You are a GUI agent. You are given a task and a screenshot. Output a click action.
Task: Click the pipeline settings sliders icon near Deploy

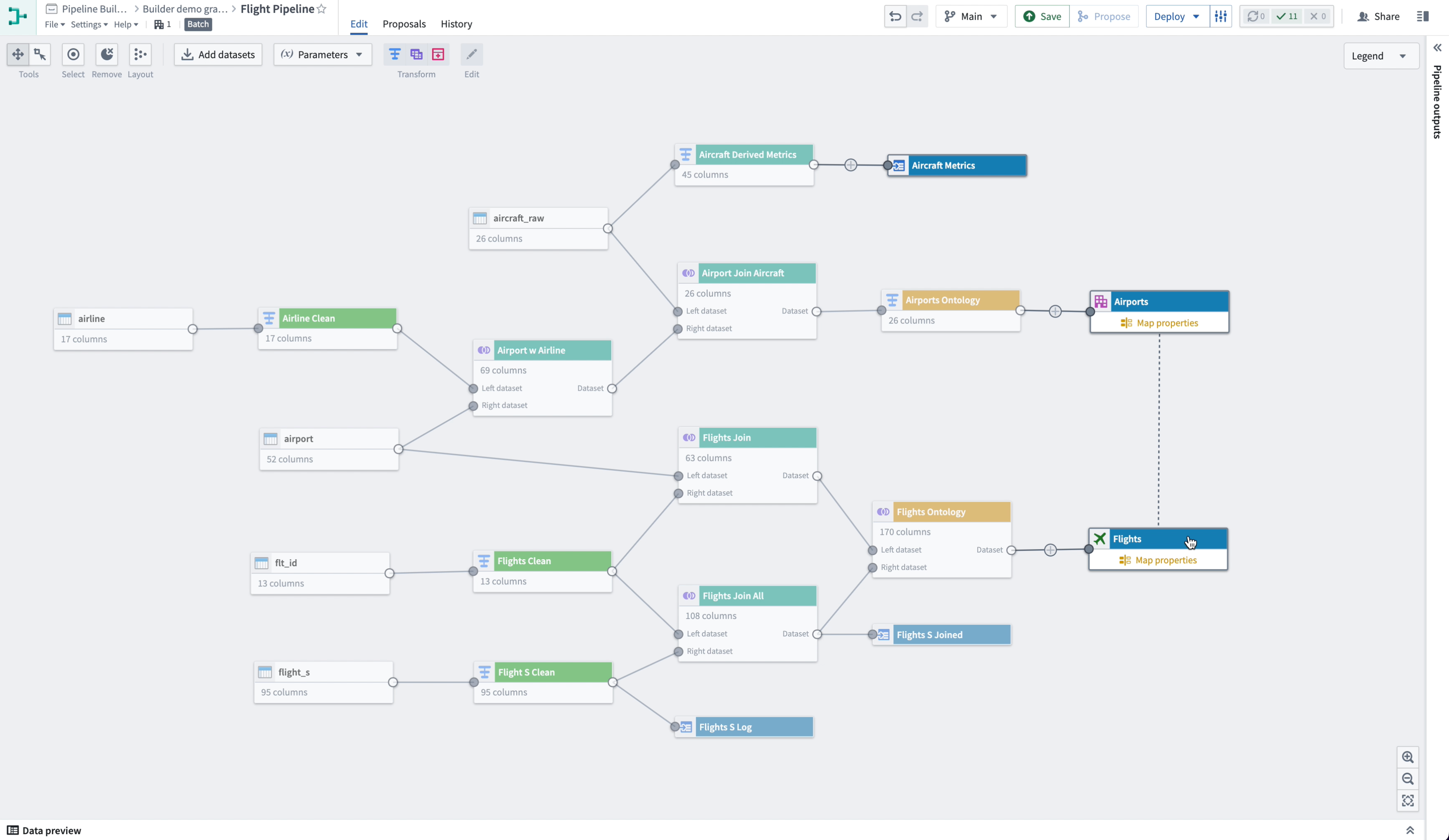tap(1221, 16)
